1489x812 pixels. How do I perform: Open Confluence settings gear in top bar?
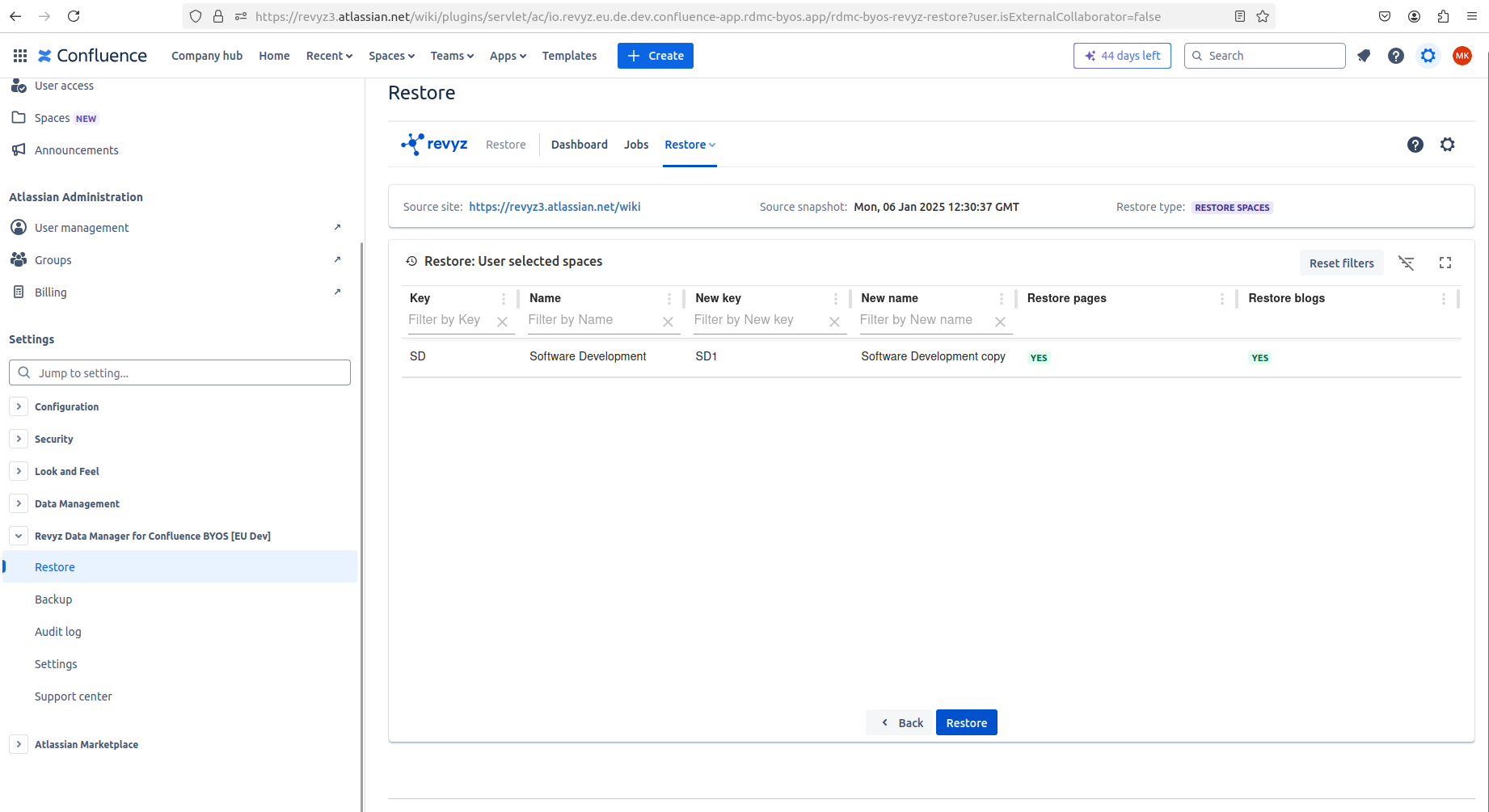click(1428, 56)
